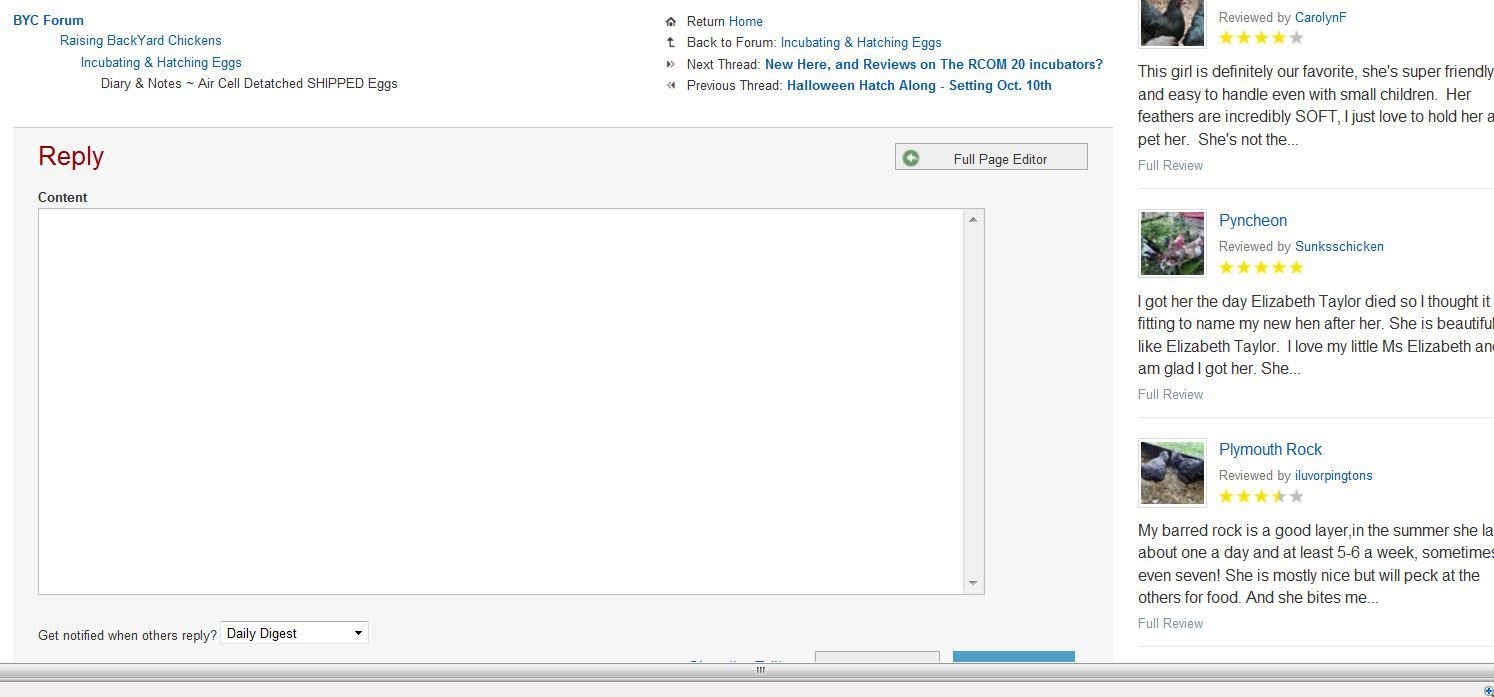1494x697 pixels.
Task: Click the house icon beside Return Home
Action: point(671,21)
